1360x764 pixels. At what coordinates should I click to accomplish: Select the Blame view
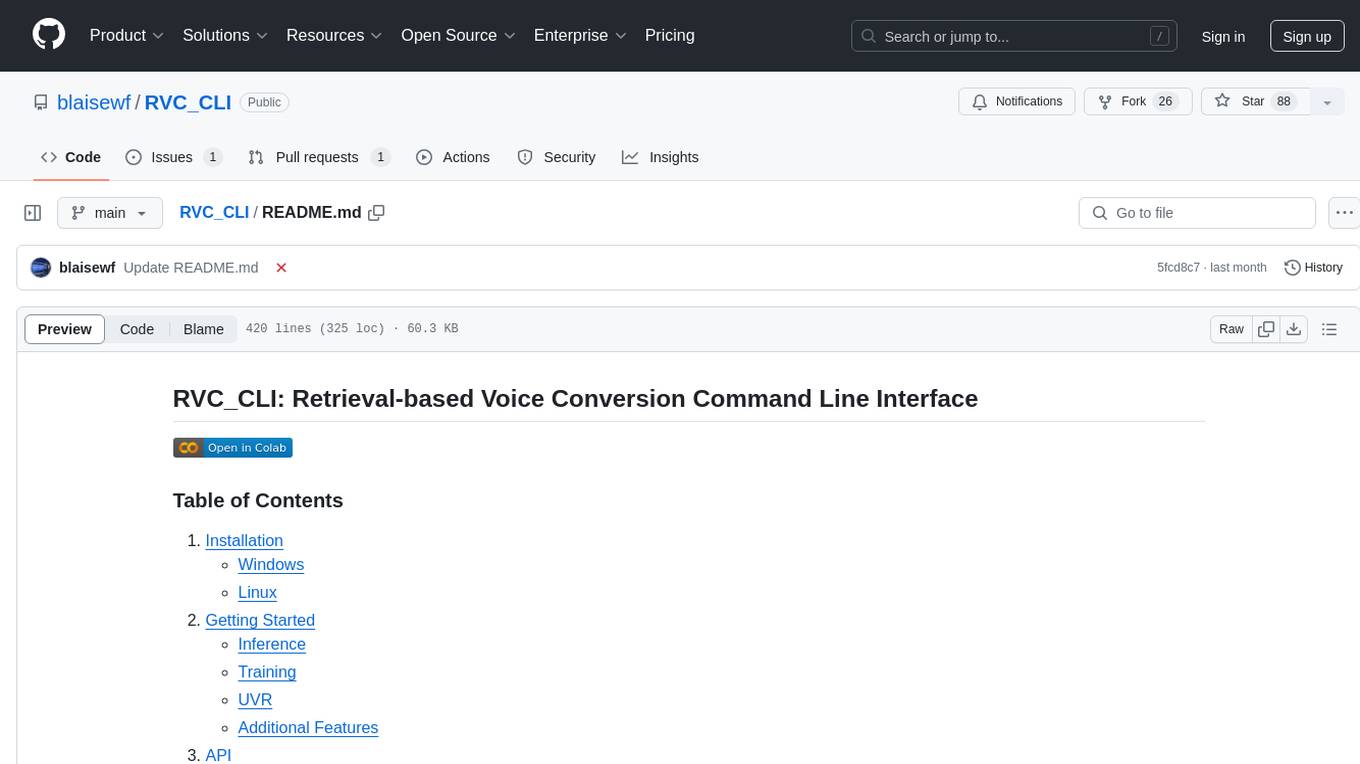(x=203, y=329)
